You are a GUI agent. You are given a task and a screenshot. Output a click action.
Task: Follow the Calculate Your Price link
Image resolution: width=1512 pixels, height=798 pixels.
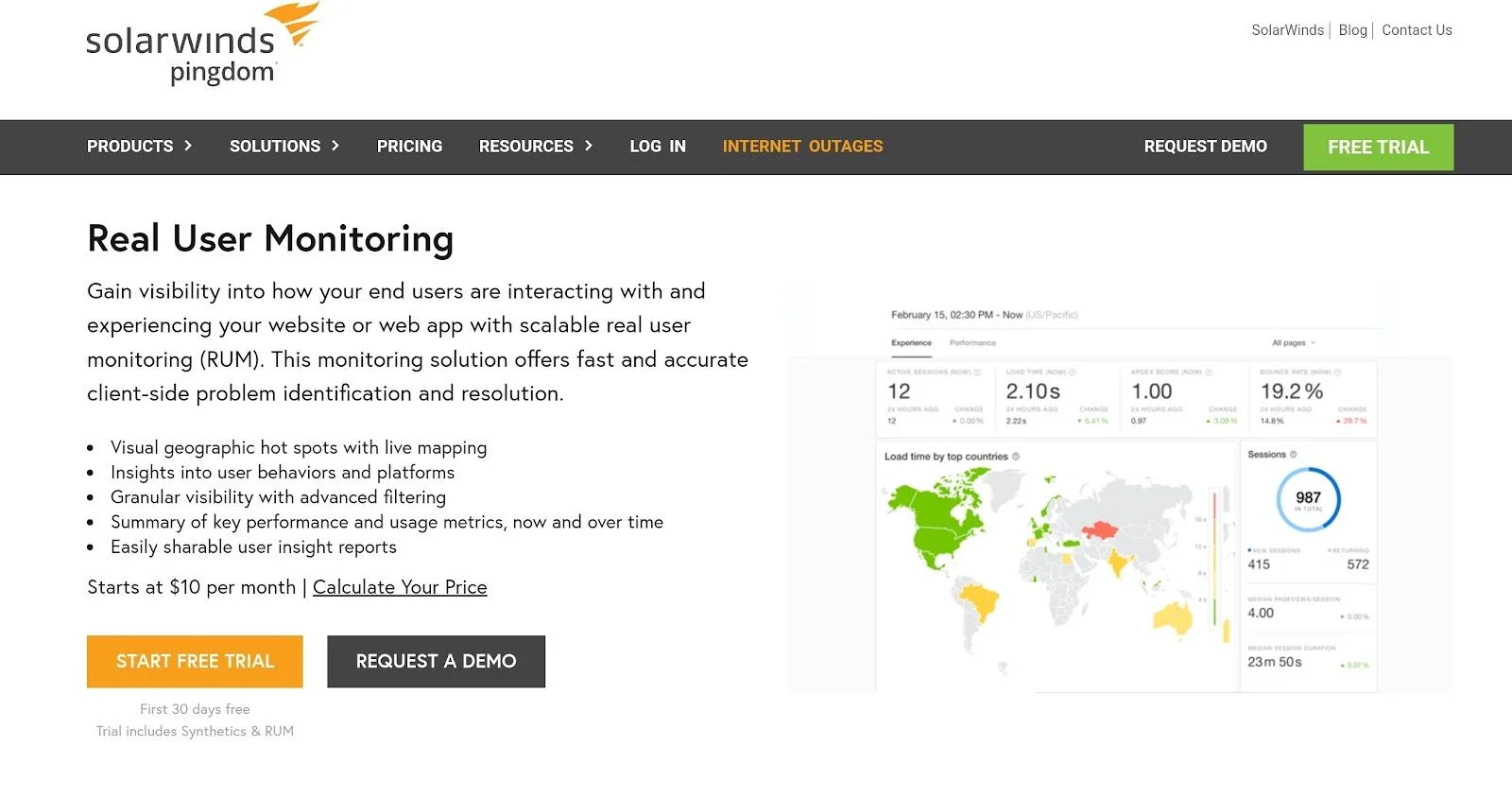pos(400,587)
